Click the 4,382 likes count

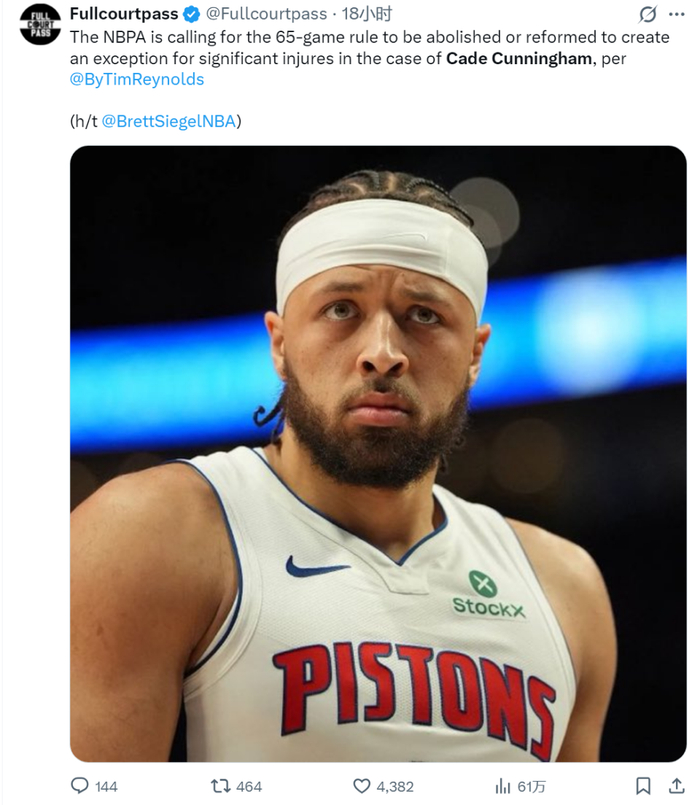[395, 787]
